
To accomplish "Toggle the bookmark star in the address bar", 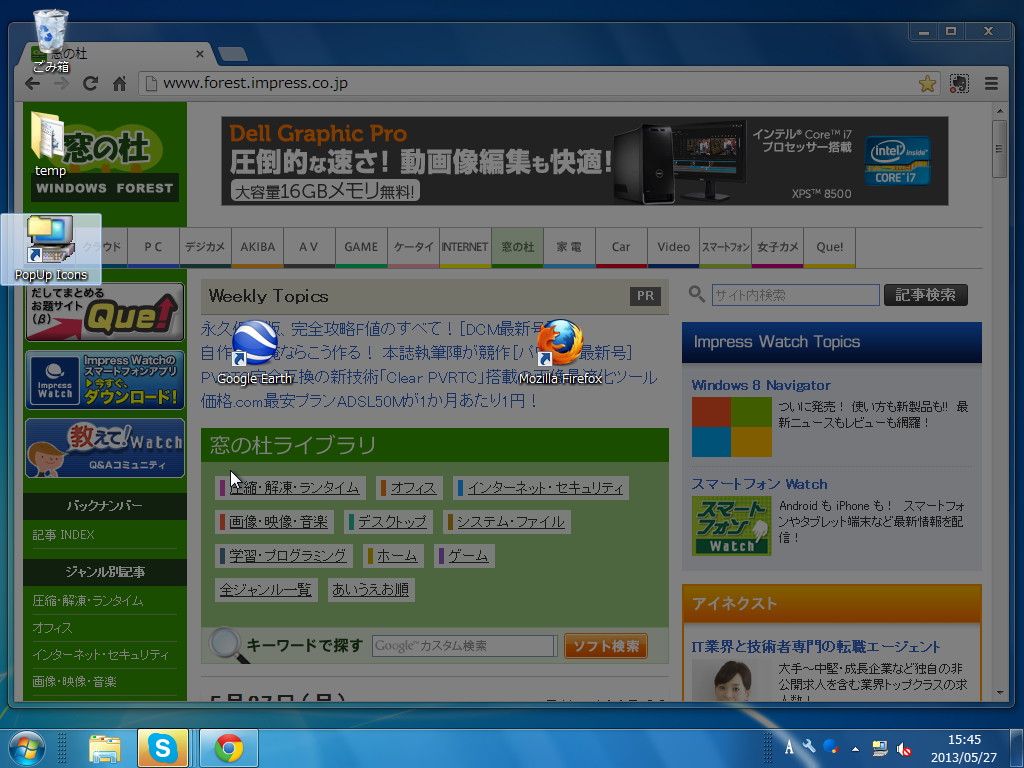I will coord(927,84).
